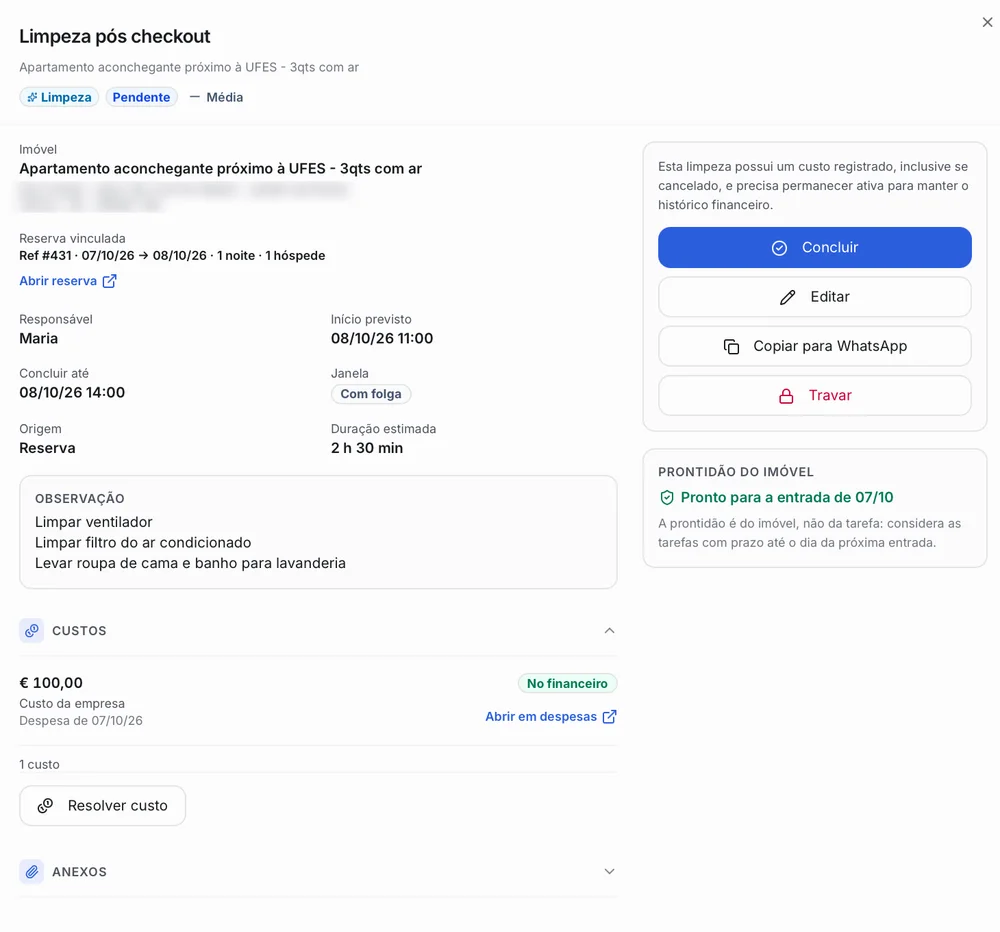Open the Editar button
1000x932 pixels.
(814, 297)
